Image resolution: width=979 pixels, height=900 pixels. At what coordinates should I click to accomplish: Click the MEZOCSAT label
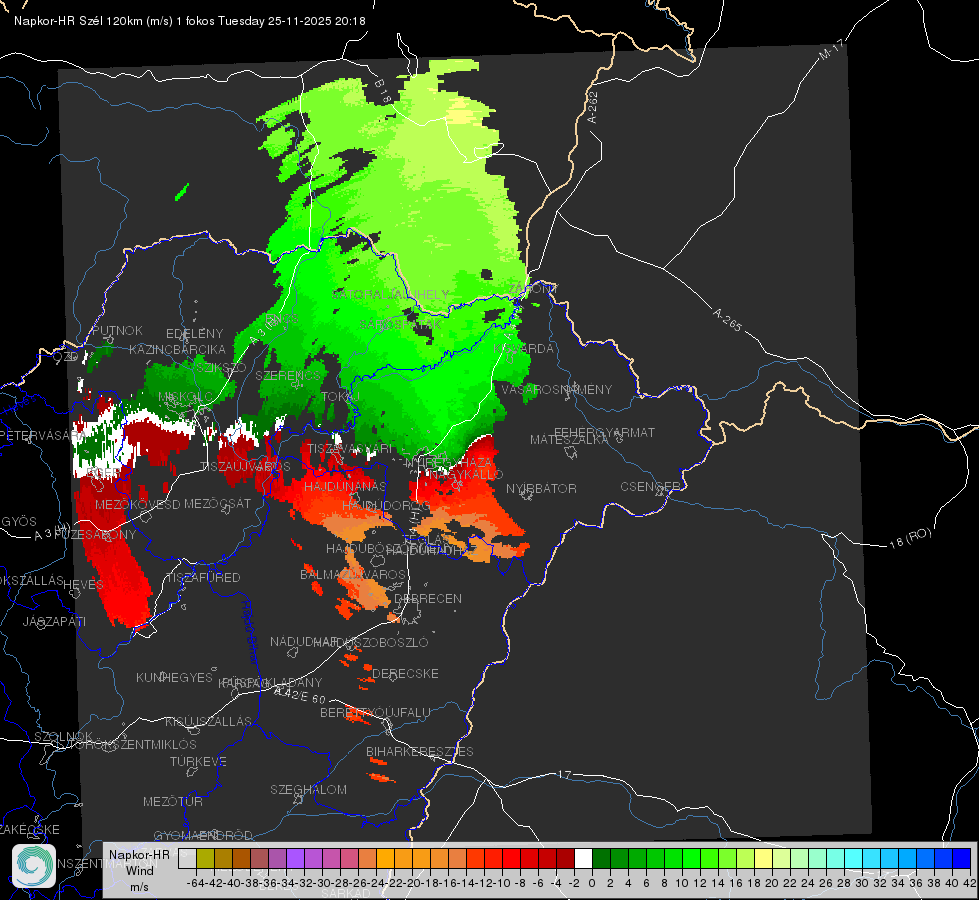pyautogui.click(x=217, y=503)
